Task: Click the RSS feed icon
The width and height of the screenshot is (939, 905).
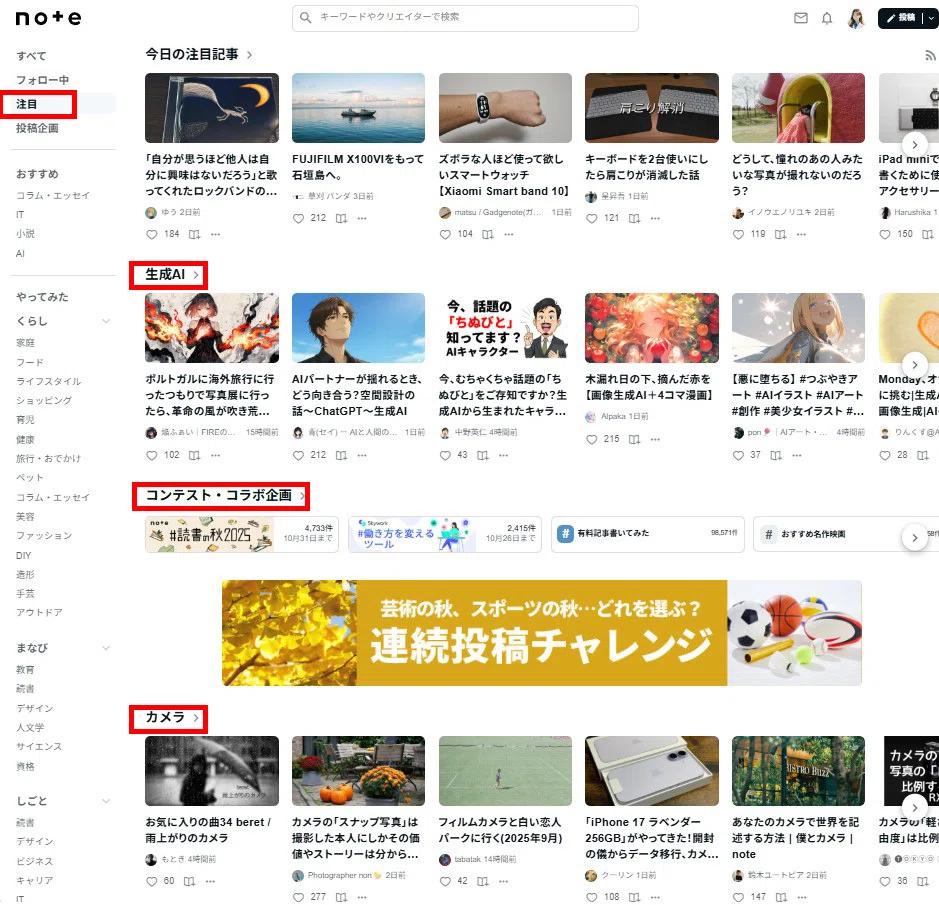Action: tap(930, 56)
